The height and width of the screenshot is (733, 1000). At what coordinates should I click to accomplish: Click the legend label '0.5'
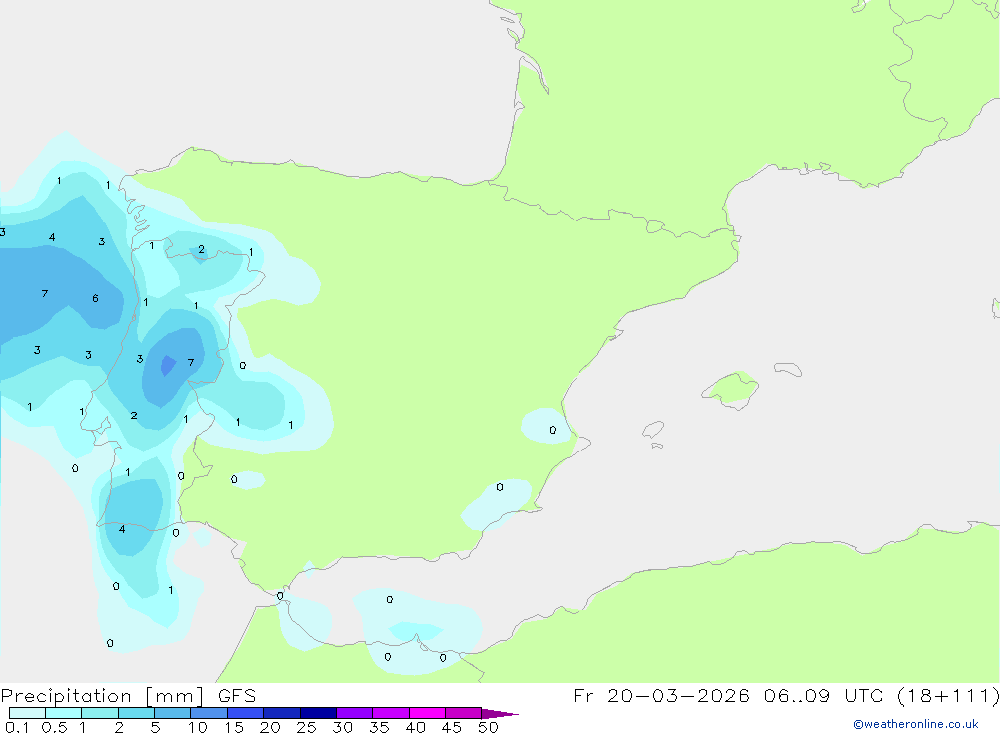[54, 727]
